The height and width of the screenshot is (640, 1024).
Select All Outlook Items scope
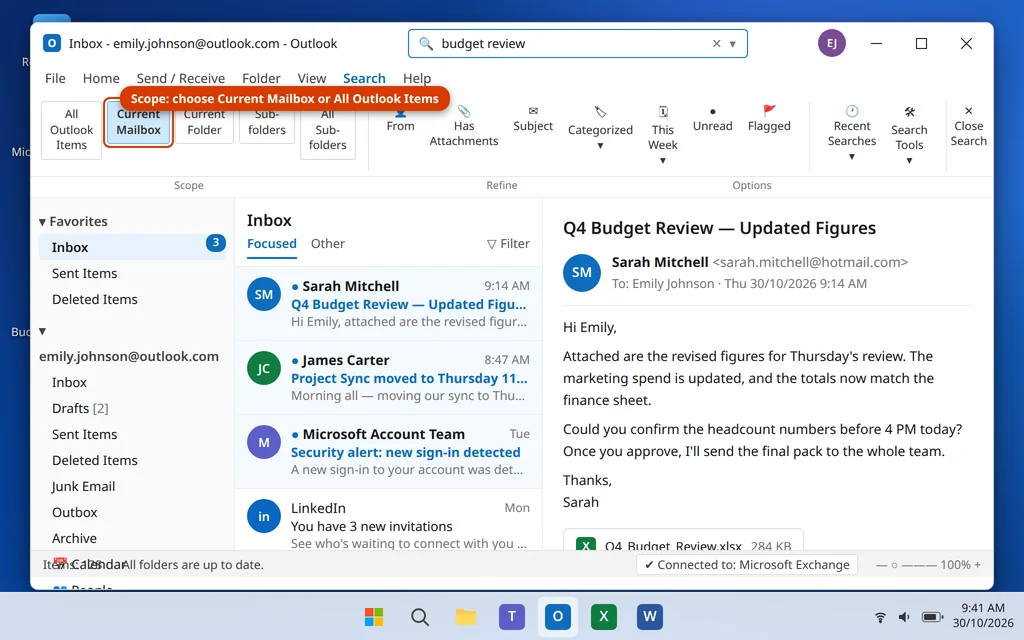point(71,129)
